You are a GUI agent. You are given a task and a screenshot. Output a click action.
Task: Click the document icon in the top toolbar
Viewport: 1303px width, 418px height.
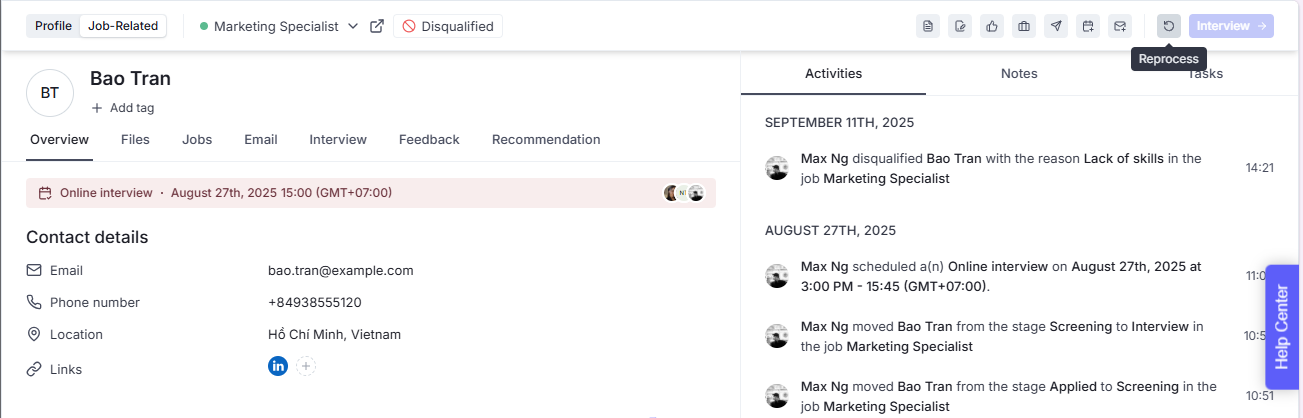click(928, 26)
